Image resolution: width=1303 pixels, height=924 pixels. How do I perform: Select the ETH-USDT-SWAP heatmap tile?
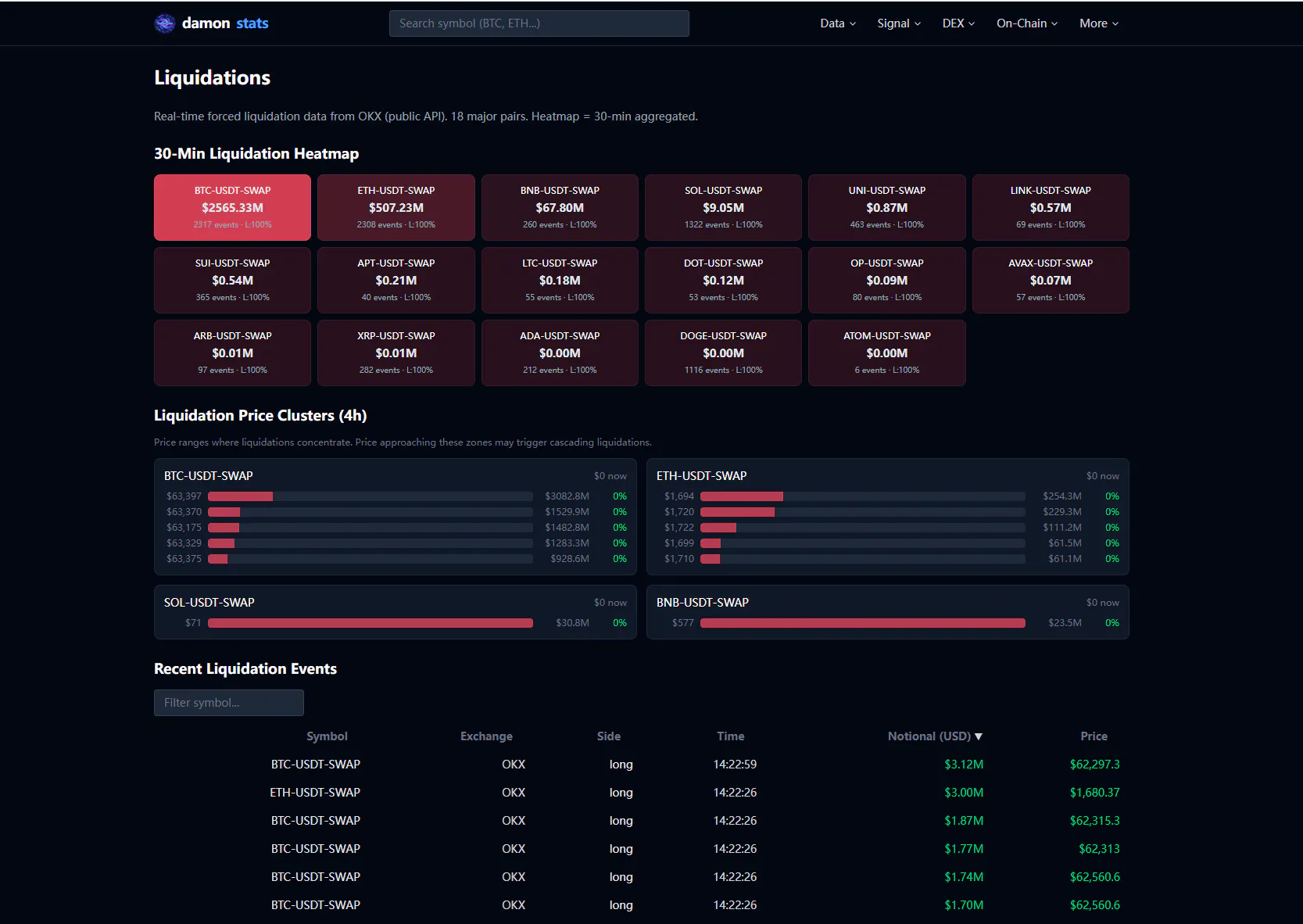click(x=396, y=207)
